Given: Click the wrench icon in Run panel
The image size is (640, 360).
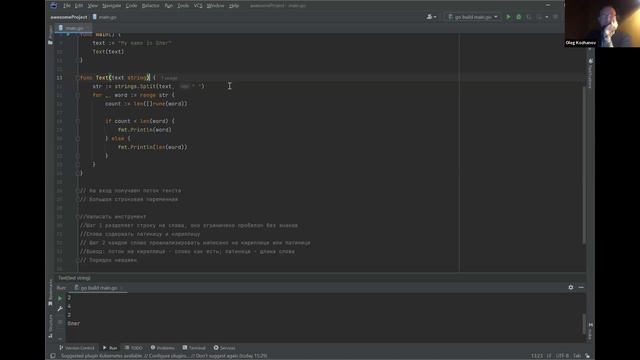Looking at the screenshot, I should pyautogui.click(x=60, y=309).
